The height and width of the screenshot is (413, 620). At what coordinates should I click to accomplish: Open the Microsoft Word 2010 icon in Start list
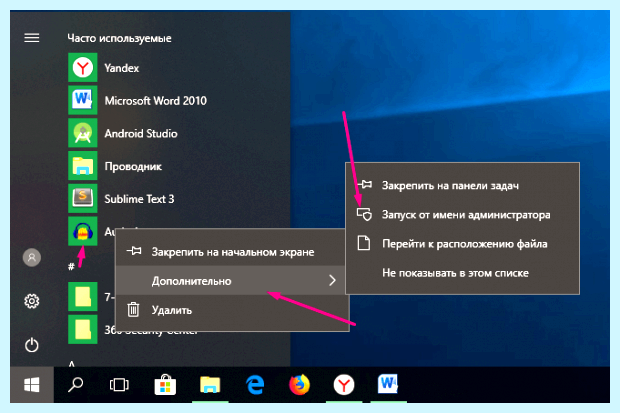coord(83,100)
